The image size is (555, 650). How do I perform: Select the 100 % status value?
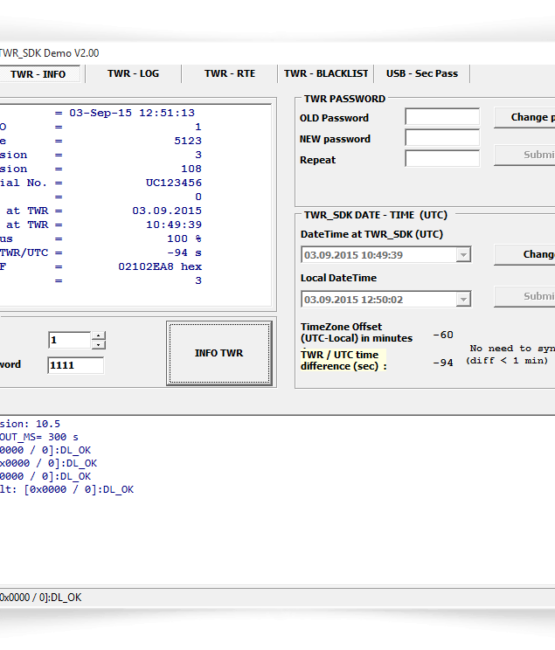point(184,239)
